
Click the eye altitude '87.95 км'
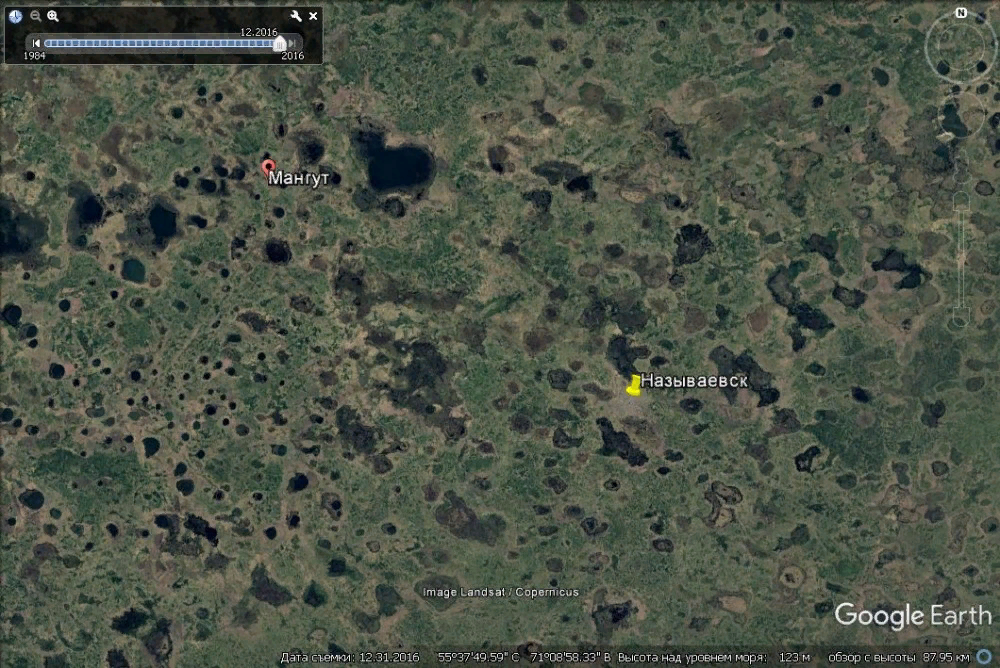[946, 657]
